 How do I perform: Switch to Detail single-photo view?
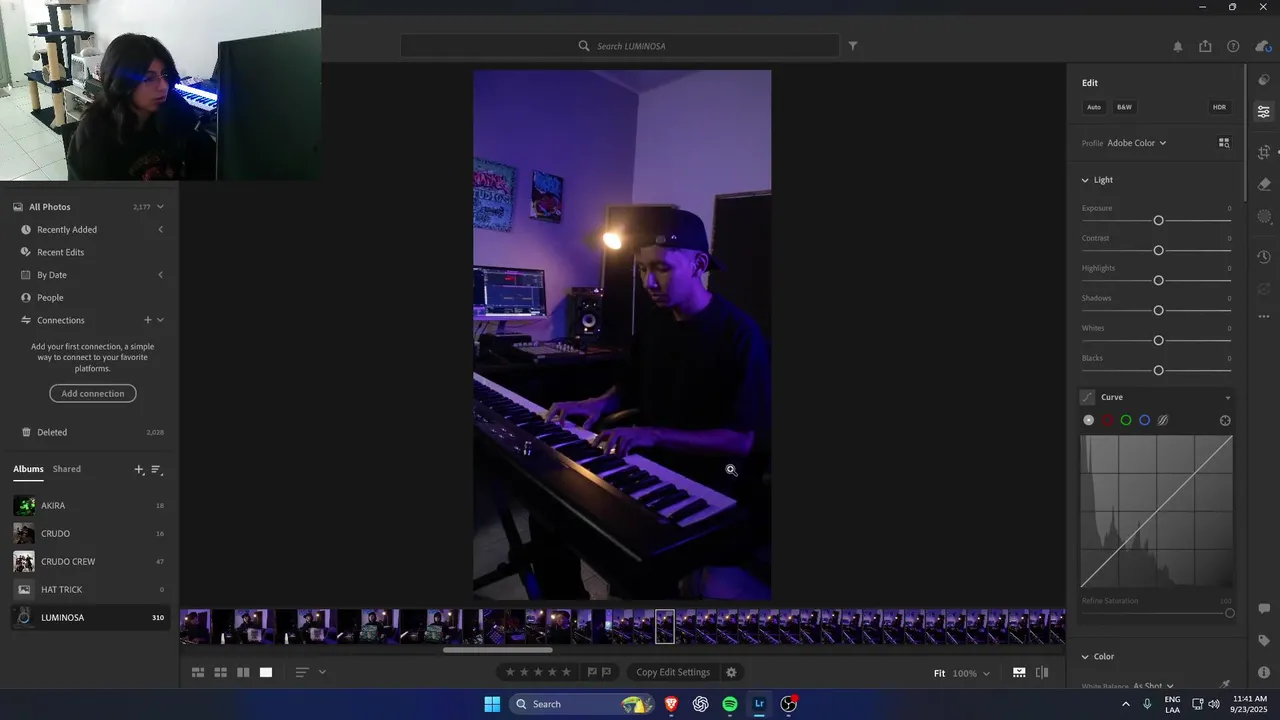point(266,672)
